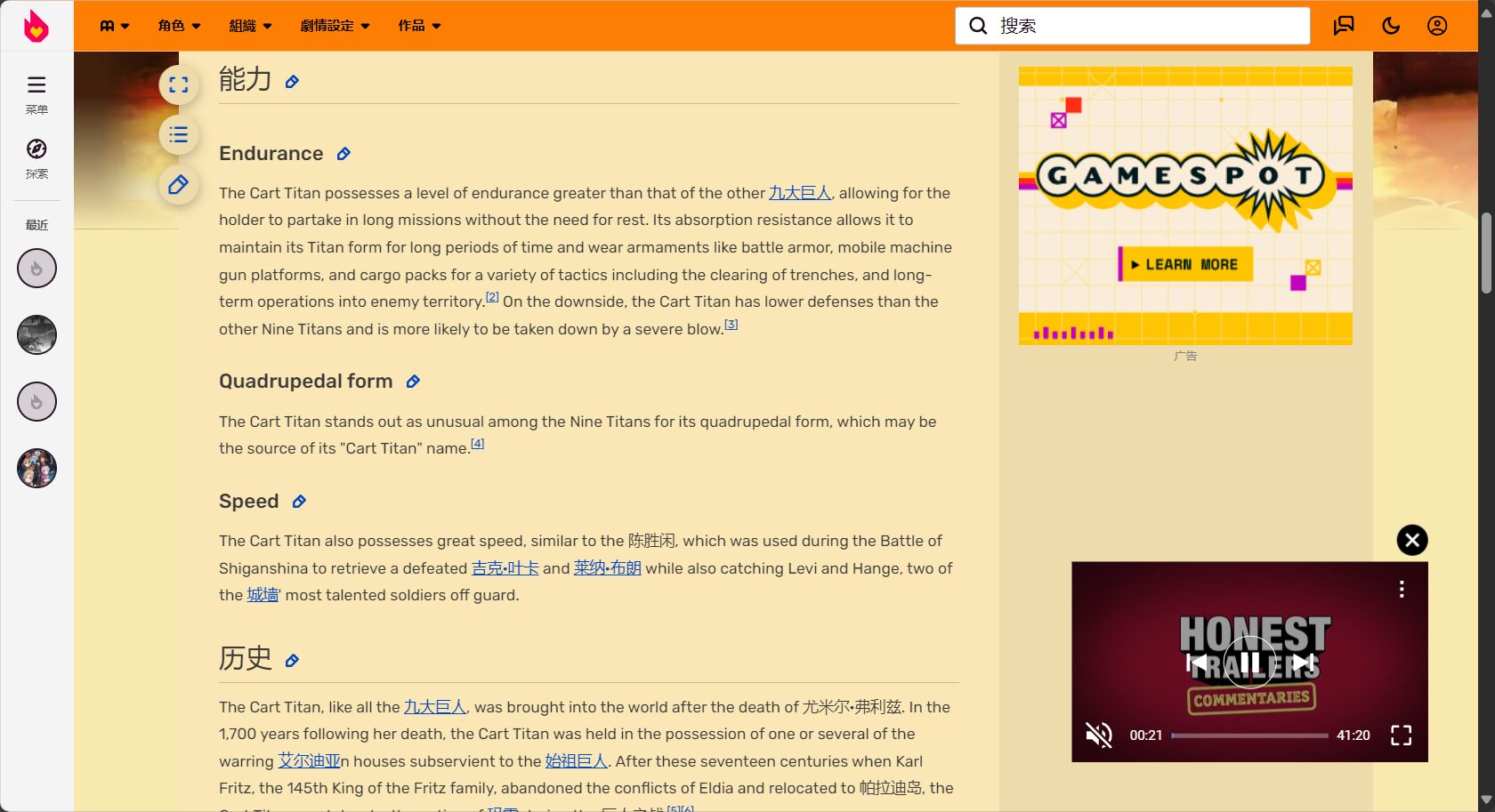Click the video progress bar
1495x812 pixels.
[x=1249, y=736]
